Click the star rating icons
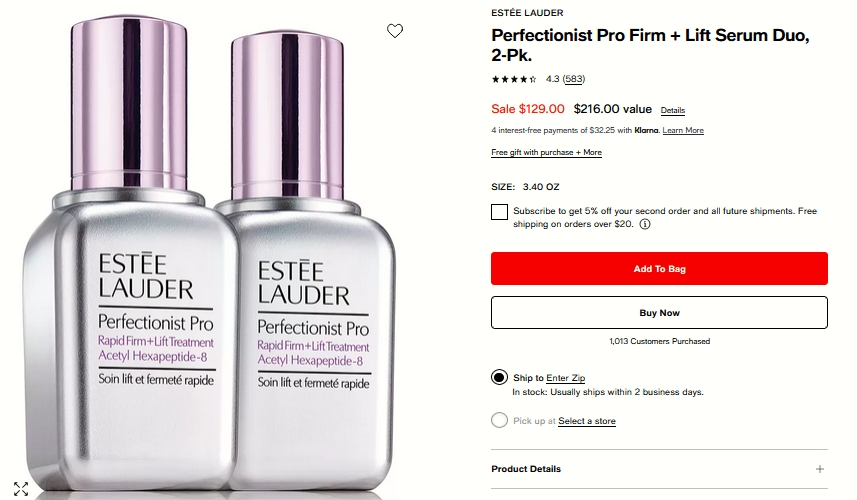The height and width of the screenshot is (500, 857). pyautogui.click(x=514, y=79)
